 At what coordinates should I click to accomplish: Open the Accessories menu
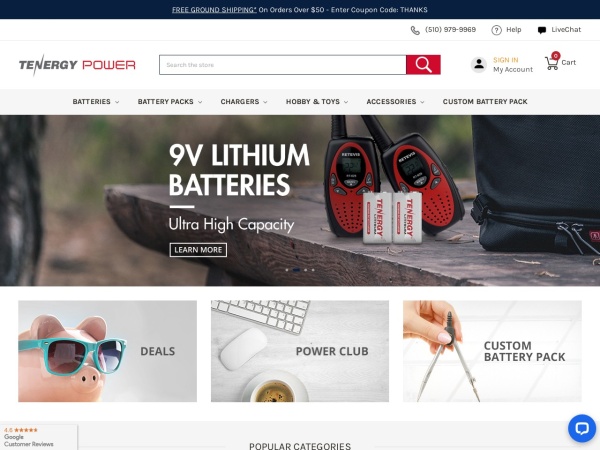pyautogui.click(x=395, y=102)
